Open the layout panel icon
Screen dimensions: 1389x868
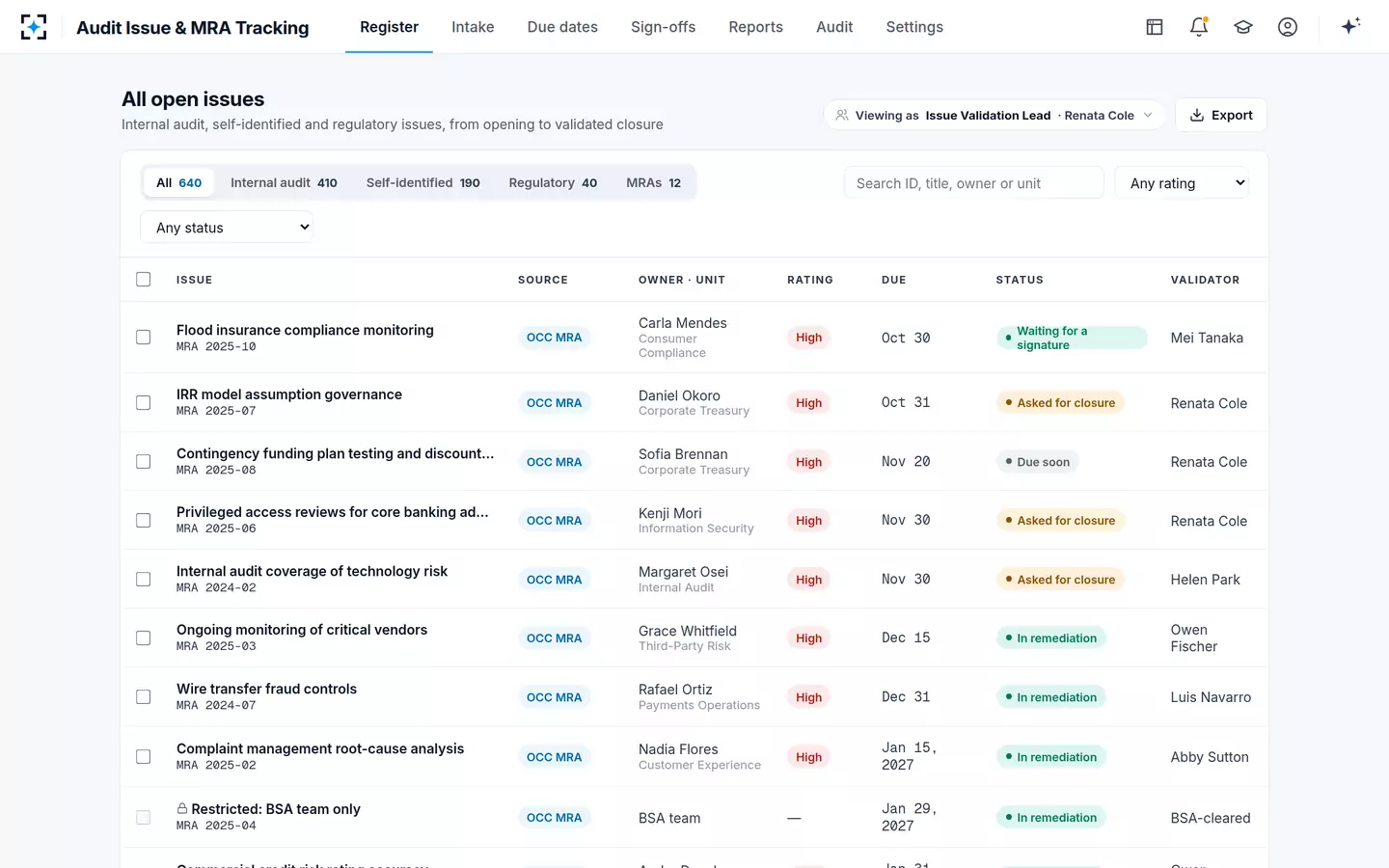click(1155, 27)
